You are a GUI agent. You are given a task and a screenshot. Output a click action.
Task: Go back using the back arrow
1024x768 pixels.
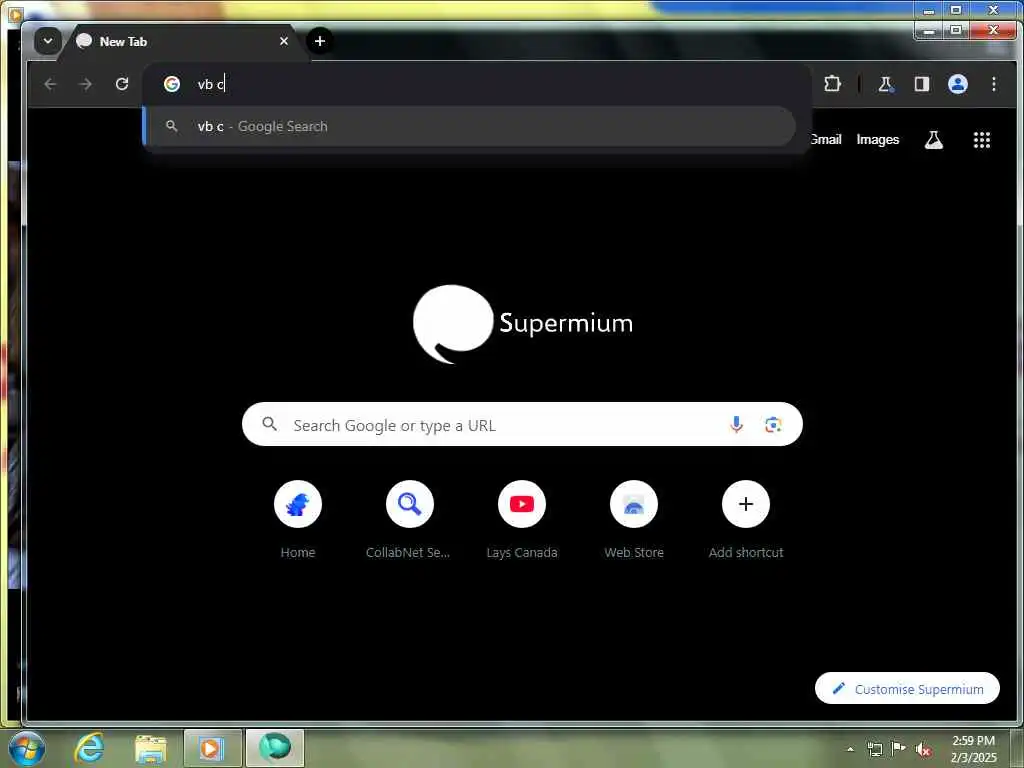50,84
